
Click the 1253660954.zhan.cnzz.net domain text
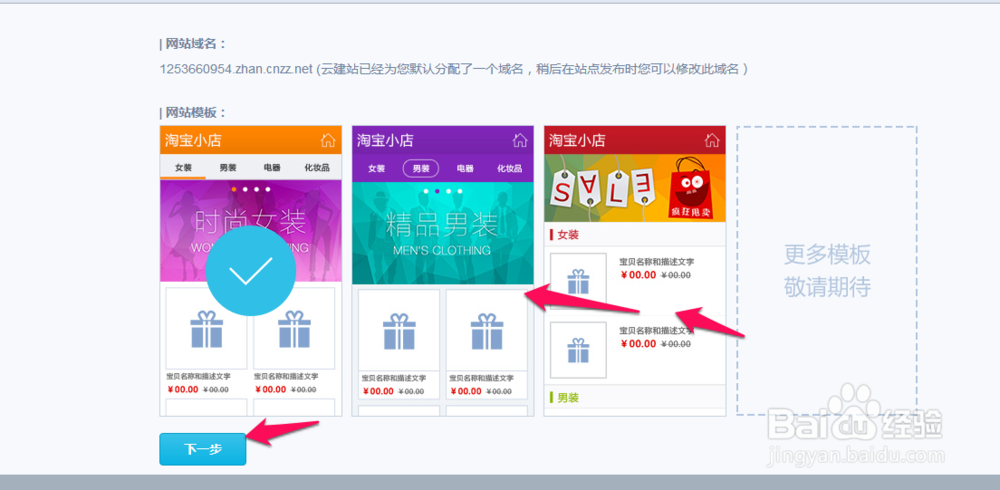pyautogui.click(x=237, y=69)
